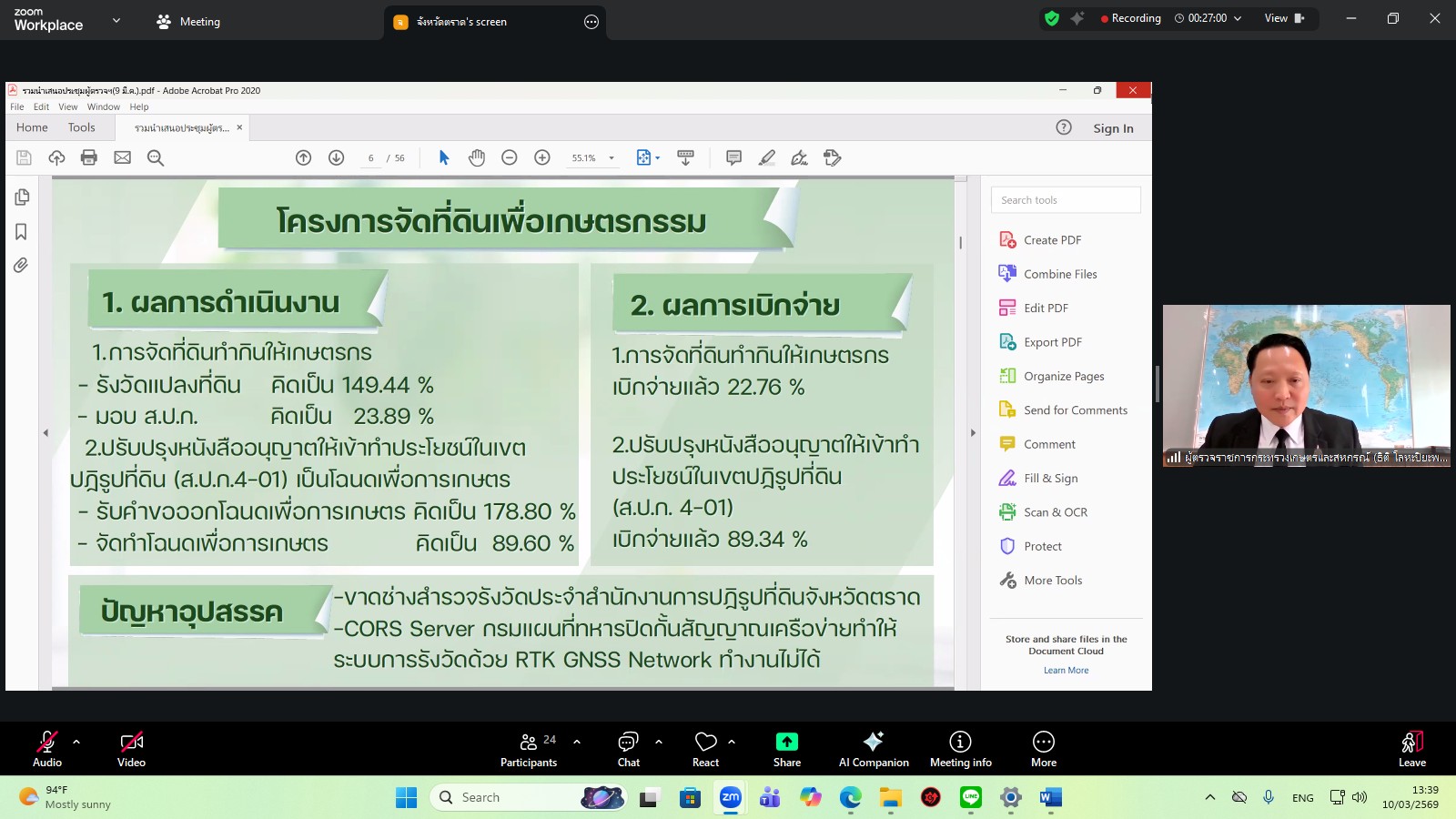This screenshot has width=1456, height=819.
Task: Open the Export PDF tool
Action: click(1054, 341)
